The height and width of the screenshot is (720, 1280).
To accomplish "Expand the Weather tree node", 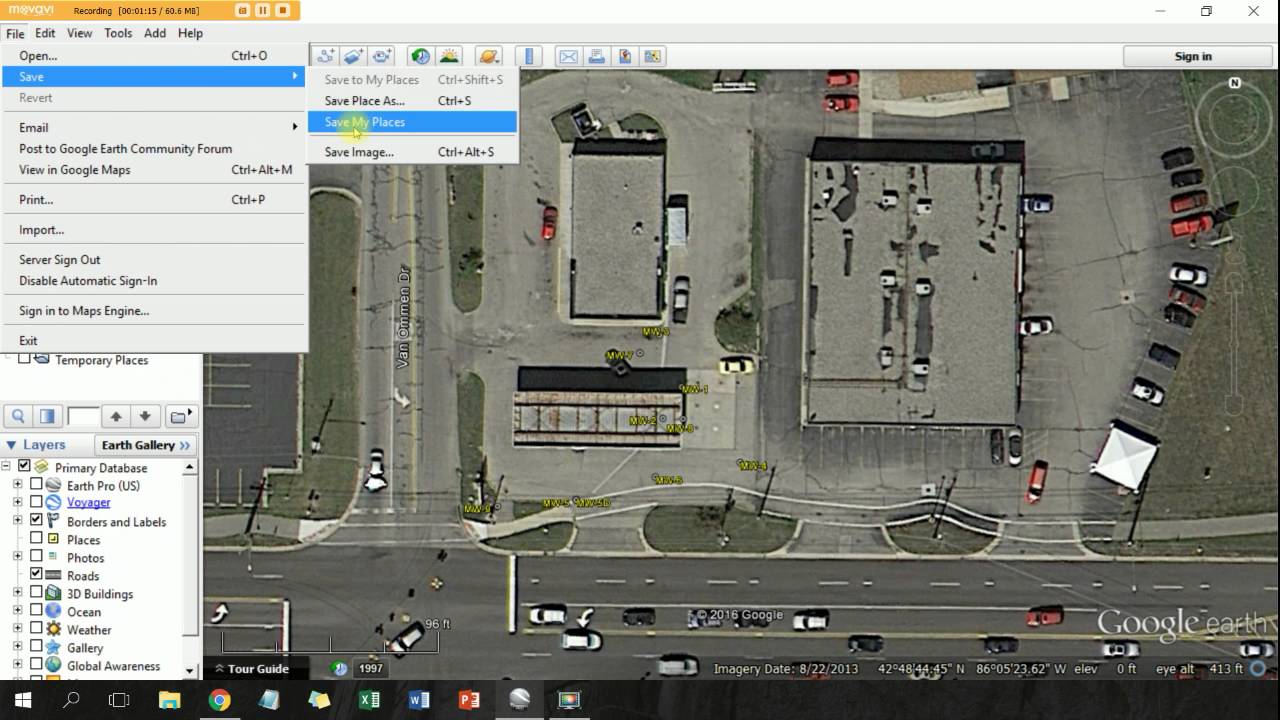I will click(x=17, y=628).
